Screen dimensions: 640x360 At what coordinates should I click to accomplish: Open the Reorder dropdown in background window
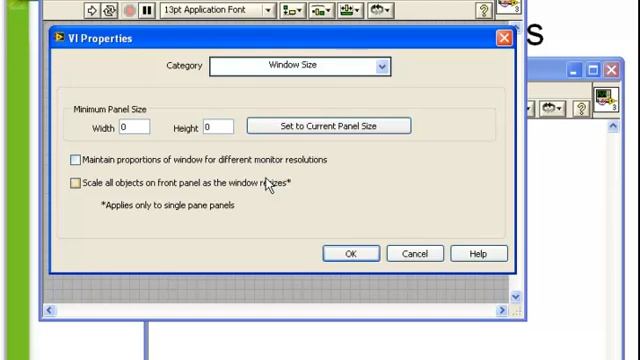point(552,109)
